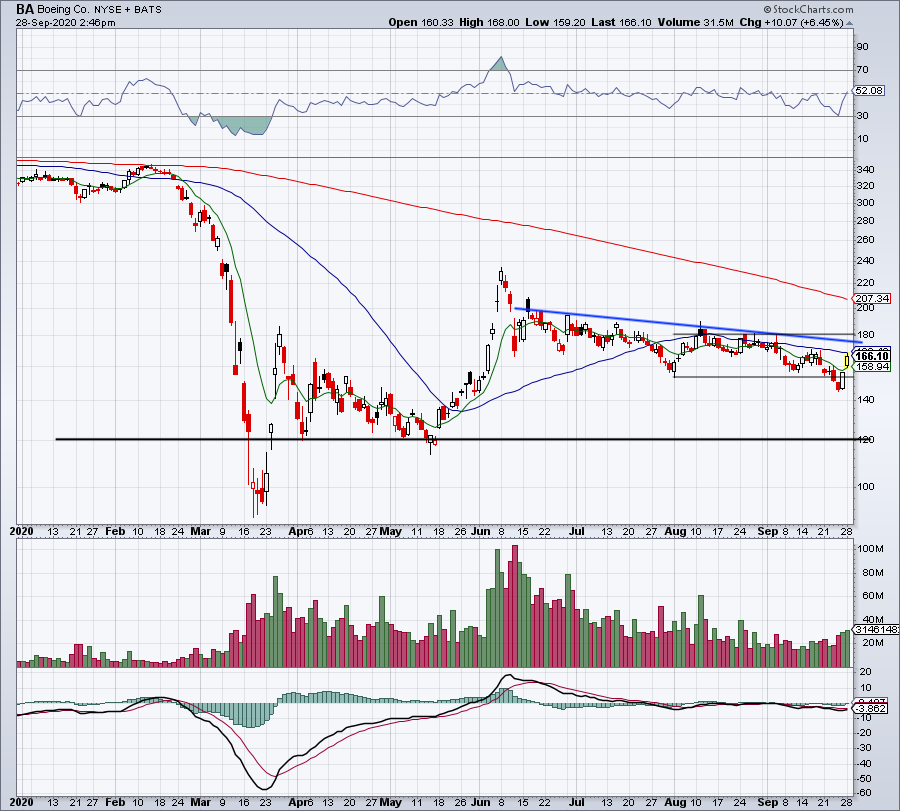The height and width of the screenshot is (811, 900).
Task: Click the Last 166.10 value in header
Action: 621,22
